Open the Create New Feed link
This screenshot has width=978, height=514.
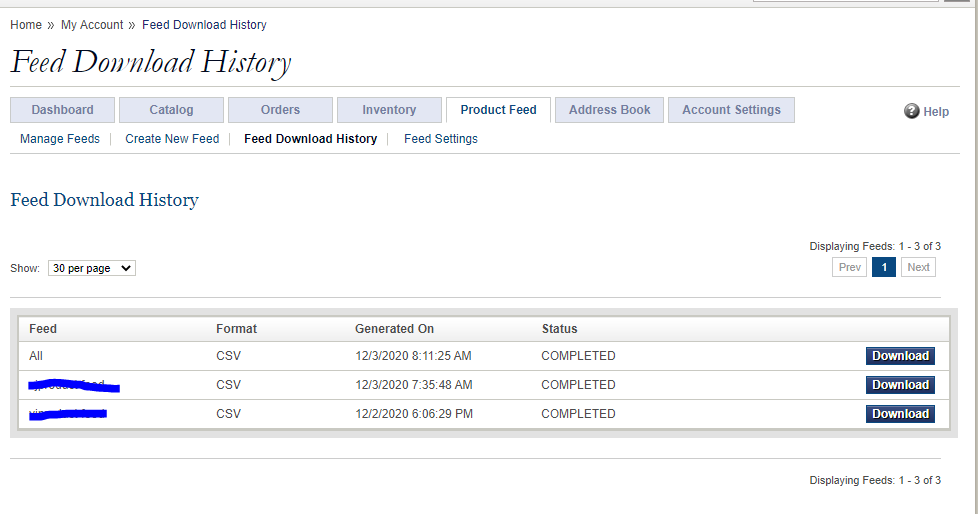pyautogui.click(x=172, y=139)
